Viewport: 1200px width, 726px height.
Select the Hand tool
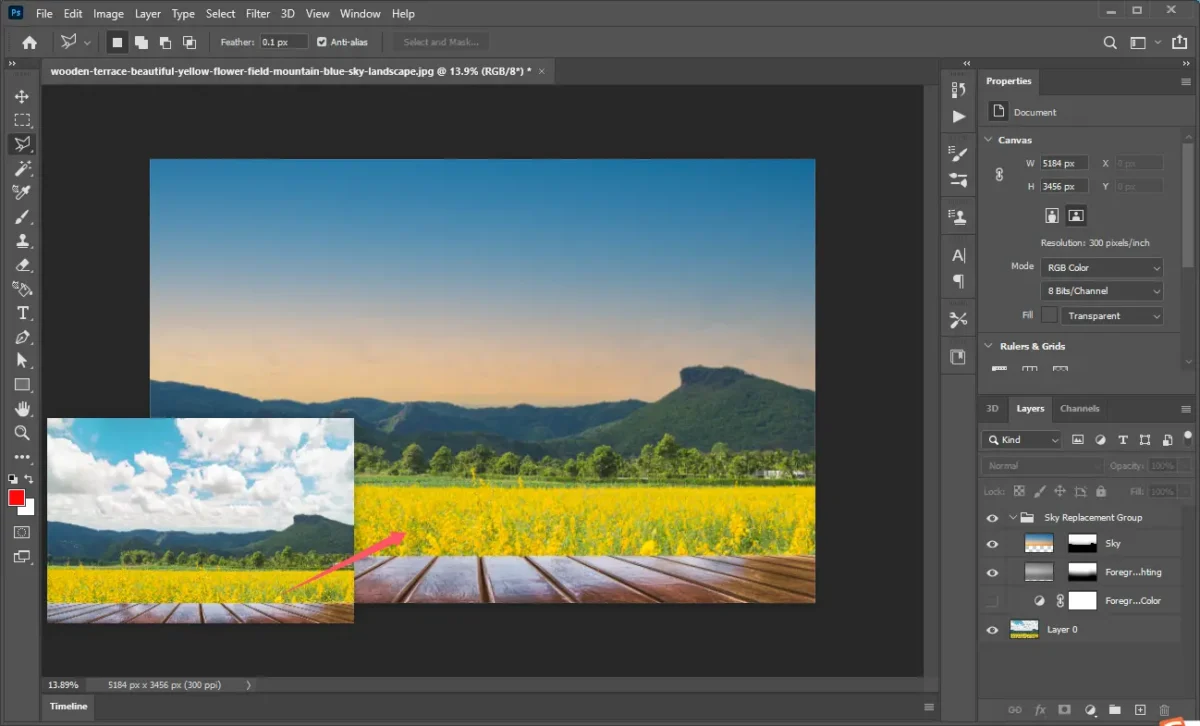(x=22, y=409)
